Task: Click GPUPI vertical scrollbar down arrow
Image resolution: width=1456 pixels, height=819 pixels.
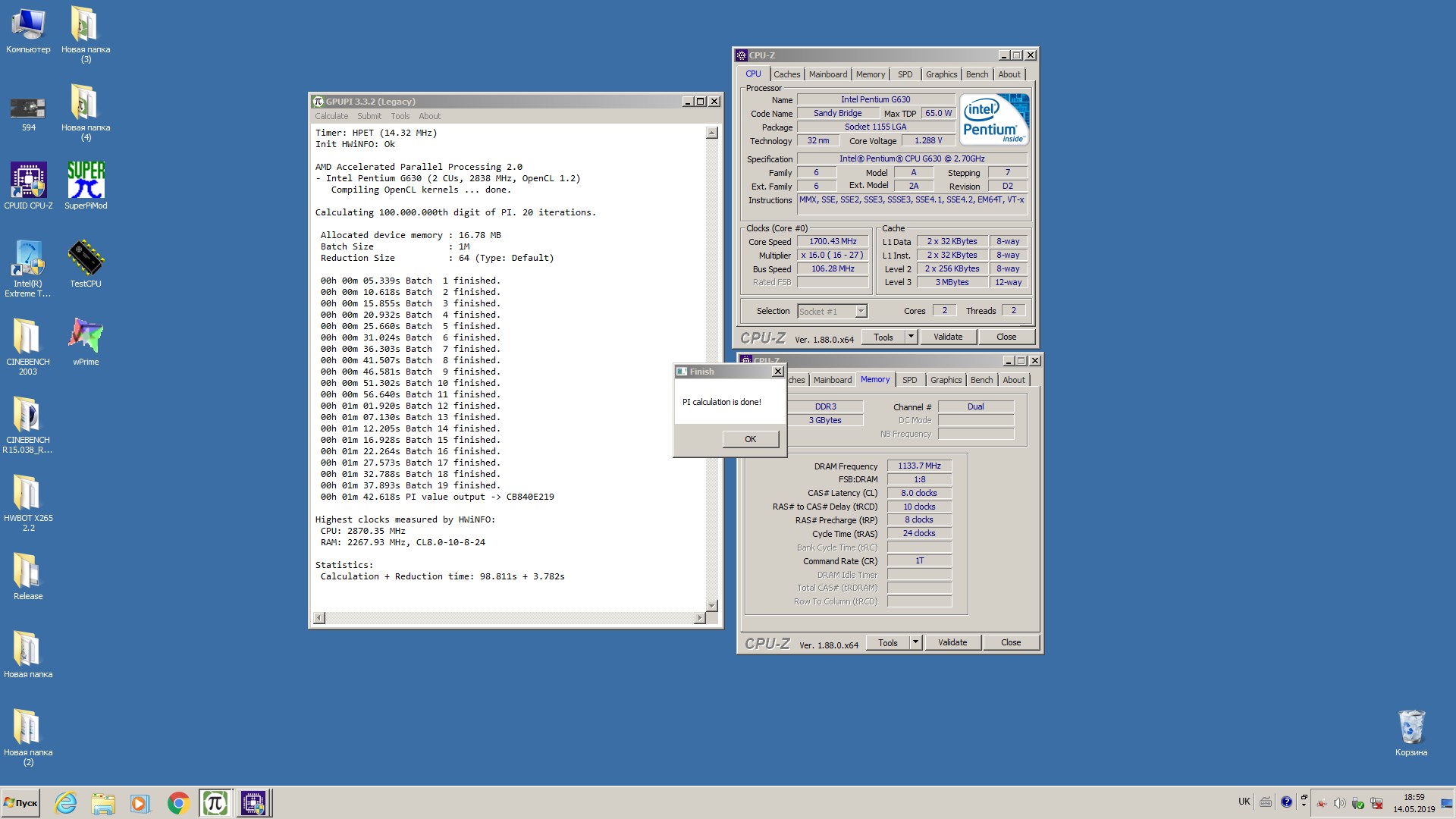Action: coord(711,605)
